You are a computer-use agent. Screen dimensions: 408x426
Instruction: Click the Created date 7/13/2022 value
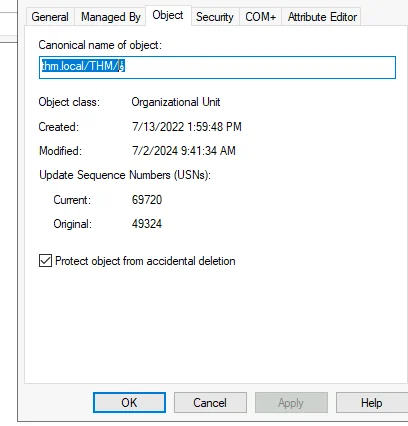(187, 127)
